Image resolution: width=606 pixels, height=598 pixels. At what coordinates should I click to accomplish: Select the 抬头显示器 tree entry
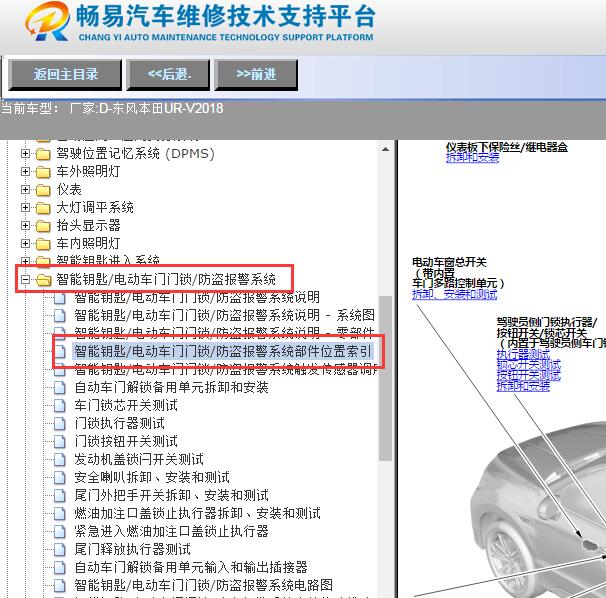click(x=89, y=226)
